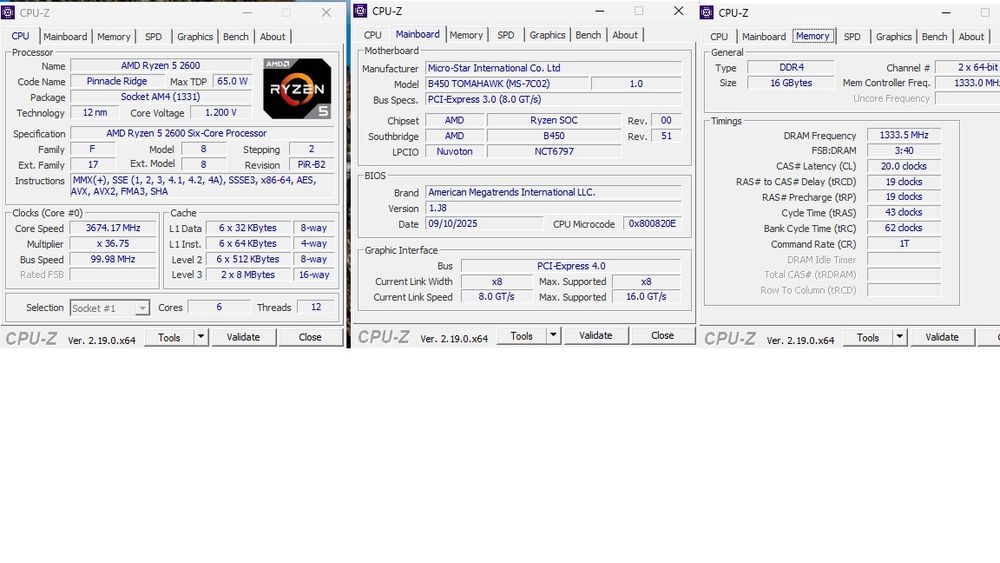The image size is (1000, 563).
Task: Click the American Megatrends BIOS brand field
Action: click(553, 192)
